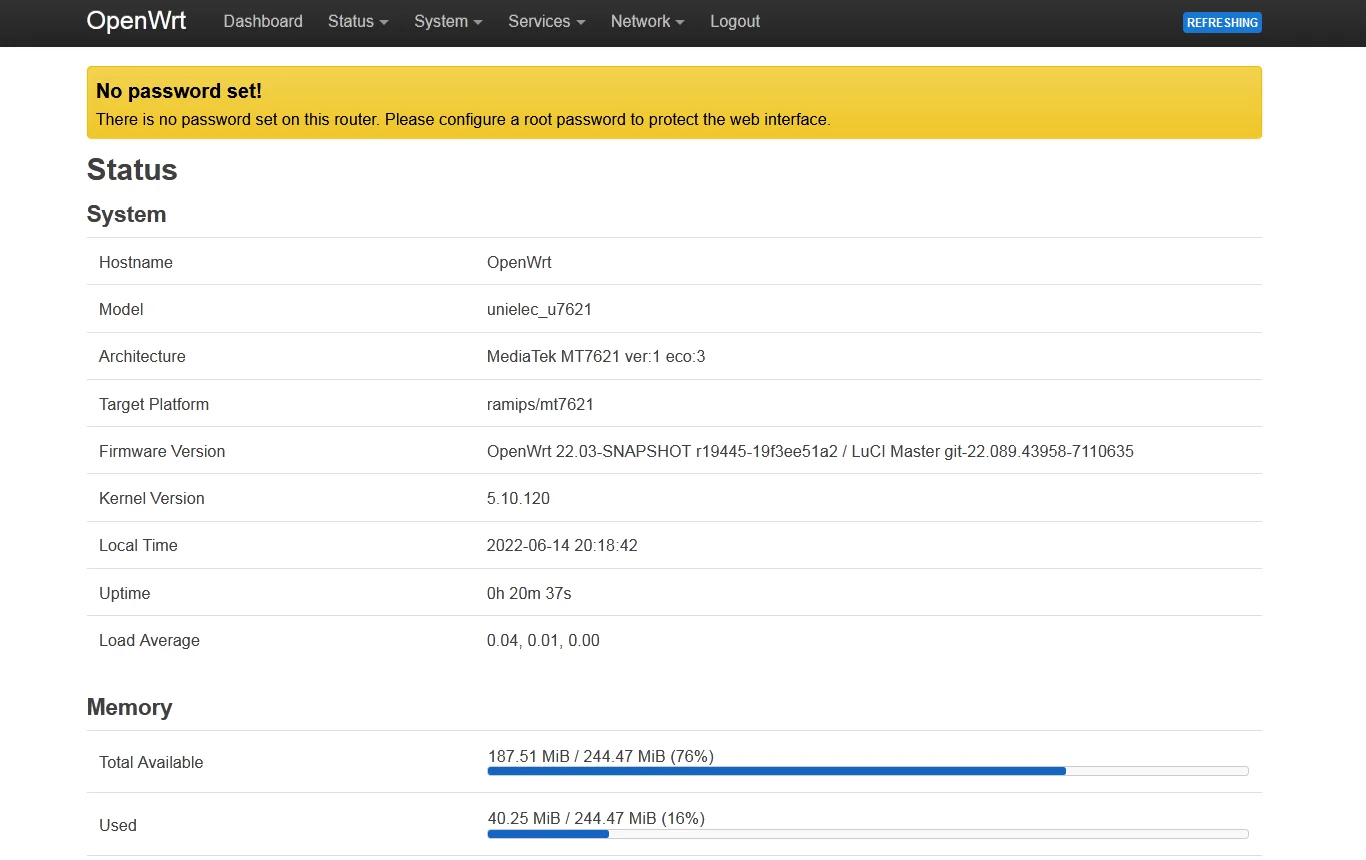Click the Memory section heading
Image resolution: width=1366 pixels, height=860 pixels.
[x=129, y=707]
